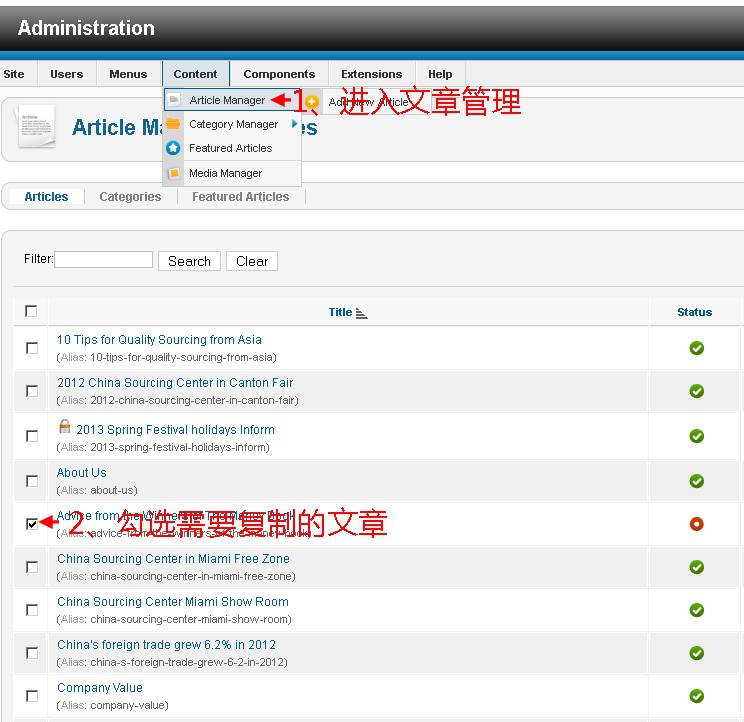Select Category Manager in Content dropdown
This screenshot has height=722, width=744.
coord(232,124)
